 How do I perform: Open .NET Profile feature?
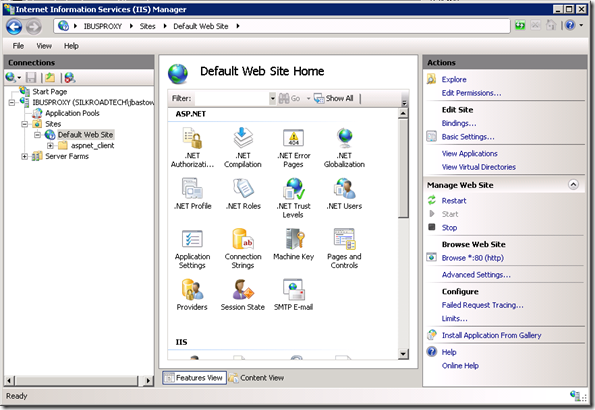tap(192, 194)
